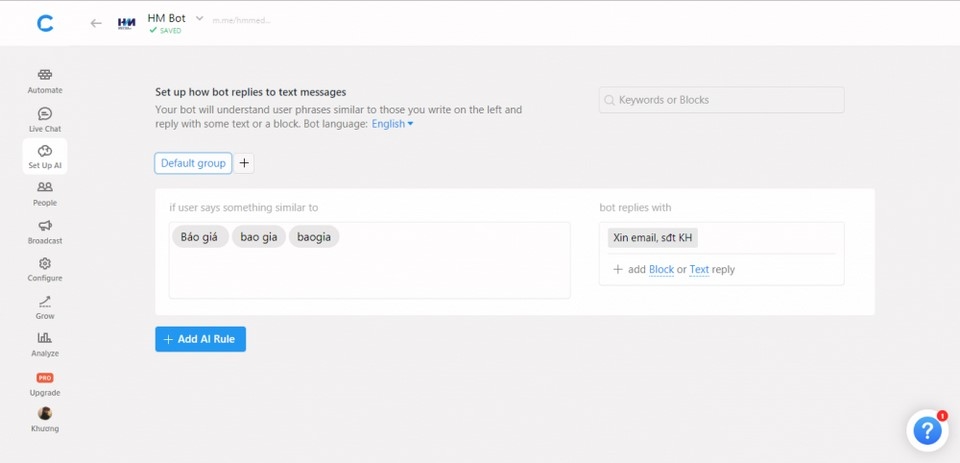Image resolution: width=960 pixels, height=463 pixels.
Task: Open the help question mark bubble
Action: pyautogui.click(x=927, y=431)
